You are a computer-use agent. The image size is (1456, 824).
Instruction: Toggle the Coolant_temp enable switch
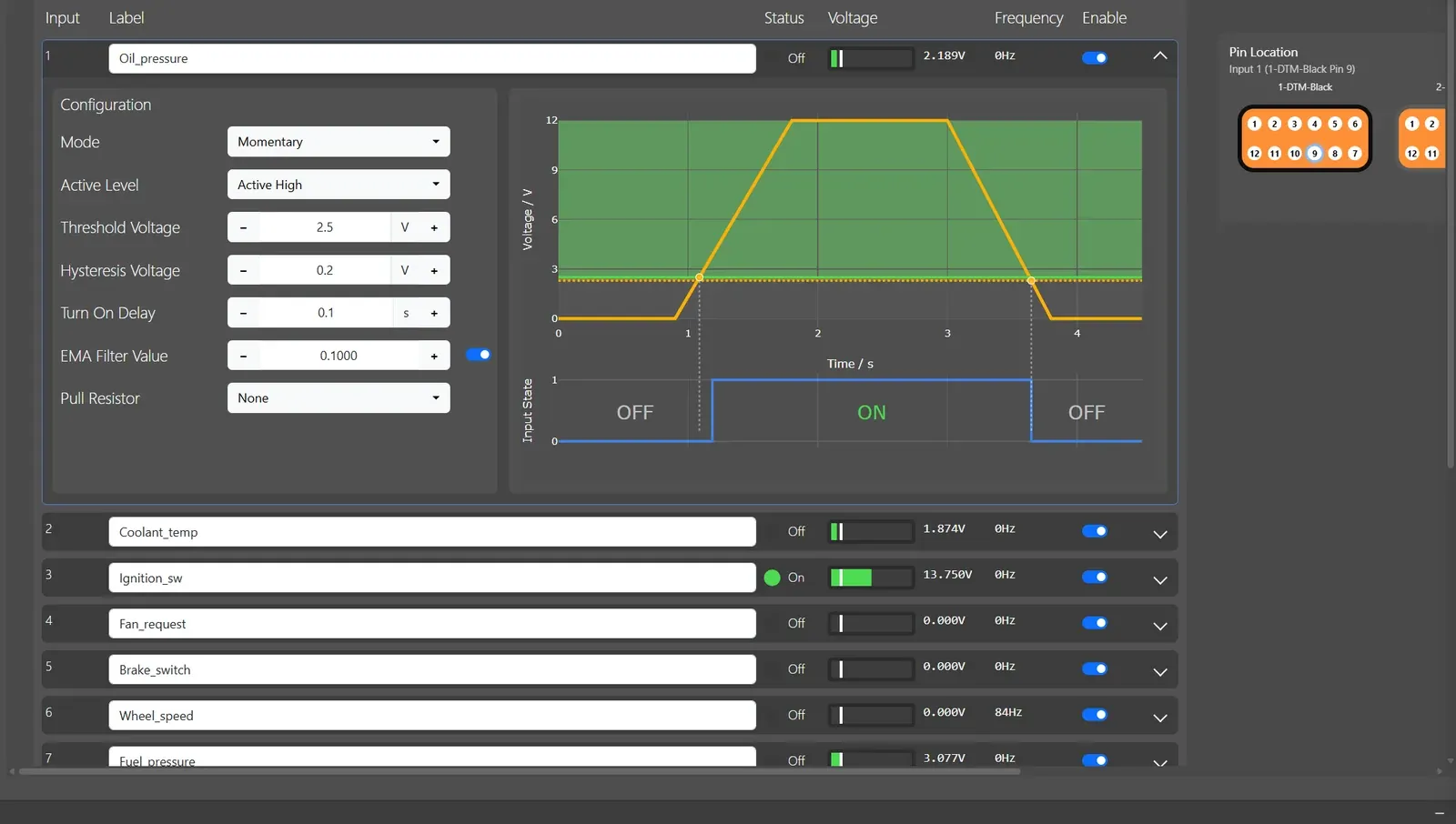point(1095,531)
